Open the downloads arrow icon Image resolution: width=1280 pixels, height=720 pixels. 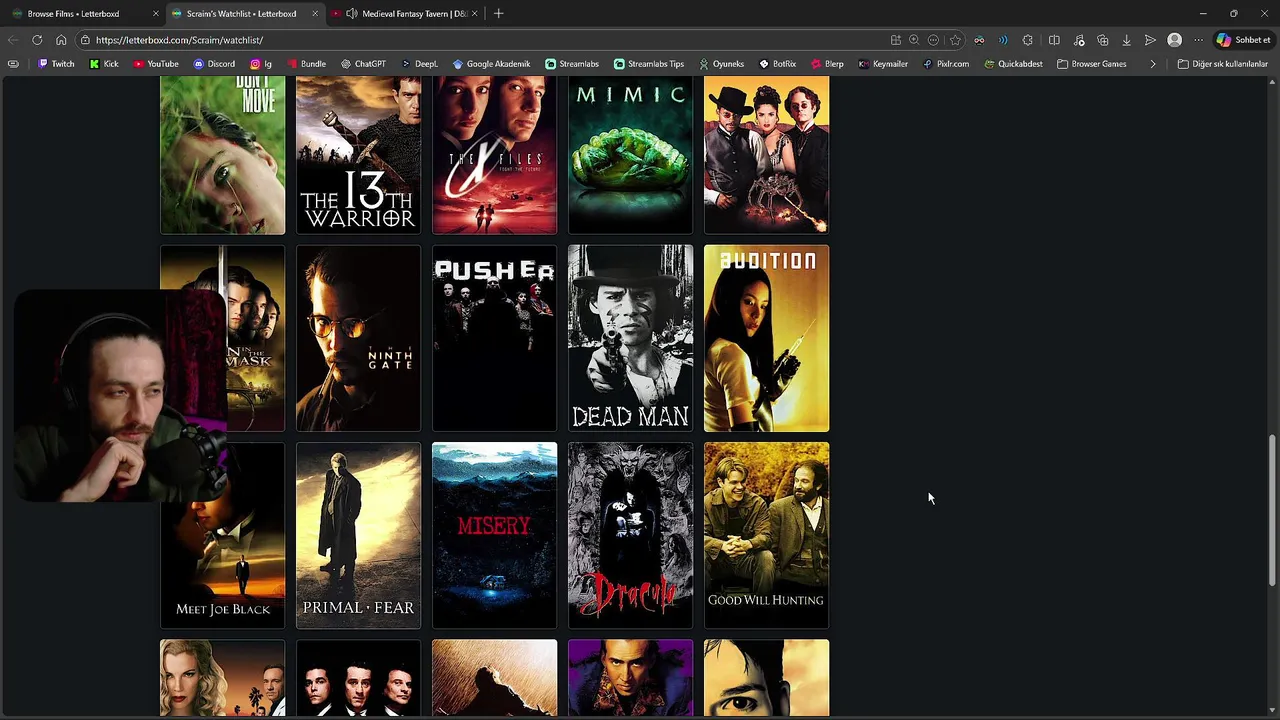[x=1126, y=40]
